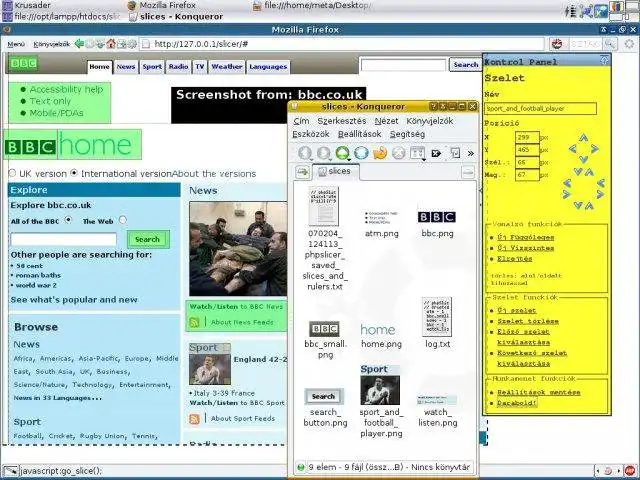Click Új függőleges link
The width and height of the screenshot is (640, 480).
pos(526,237)
